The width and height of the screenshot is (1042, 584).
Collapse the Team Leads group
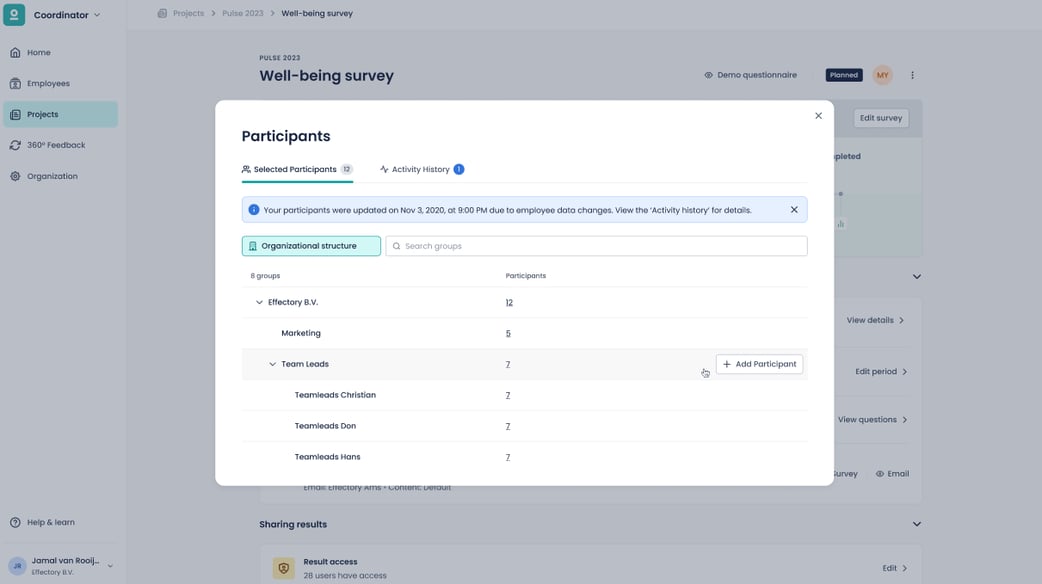click(x=272, y=364)
